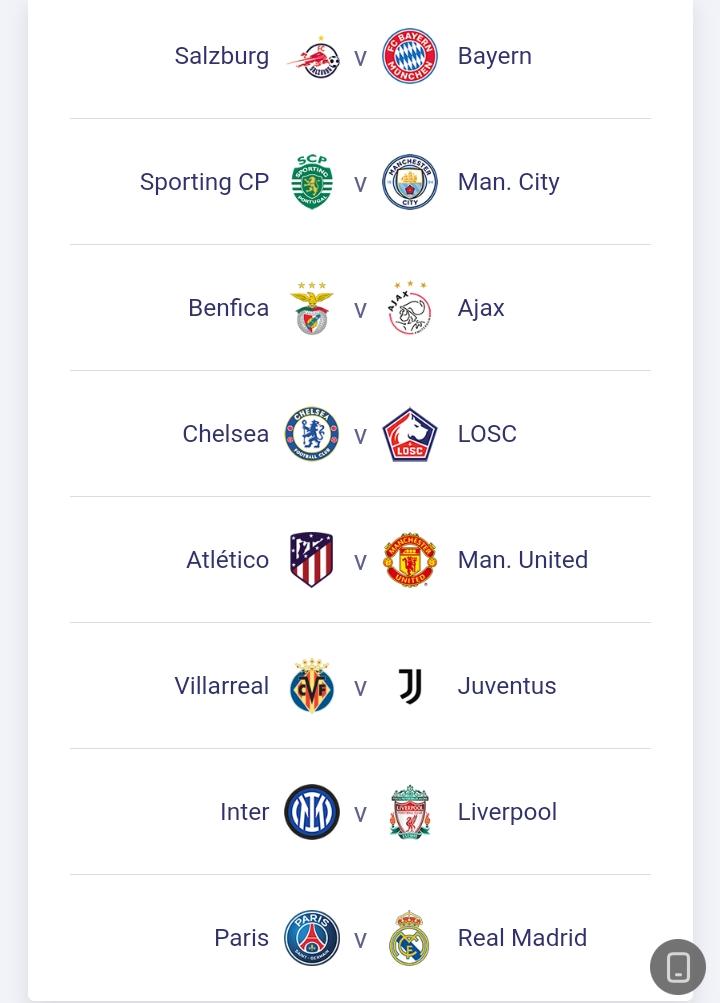
Task: Open the Villarreal club crest
Action: pyautogui.click(x=312, y=686)
